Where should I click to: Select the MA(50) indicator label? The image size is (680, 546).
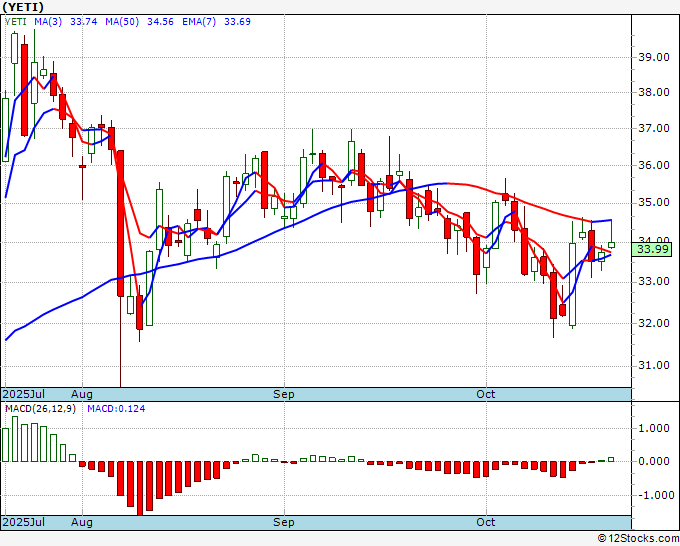(x=122, y=22)
